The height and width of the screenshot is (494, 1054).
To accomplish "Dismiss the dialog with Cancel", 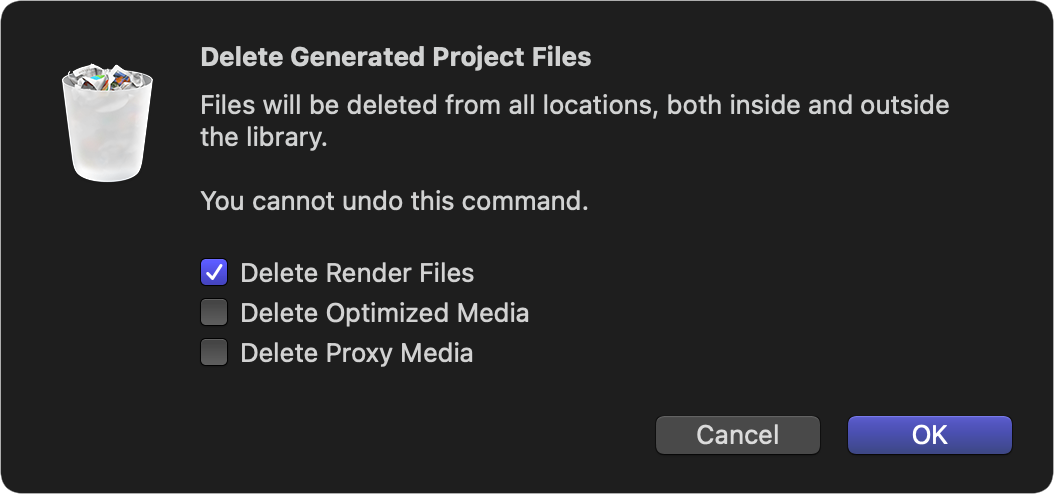I will tap(737, 435).
